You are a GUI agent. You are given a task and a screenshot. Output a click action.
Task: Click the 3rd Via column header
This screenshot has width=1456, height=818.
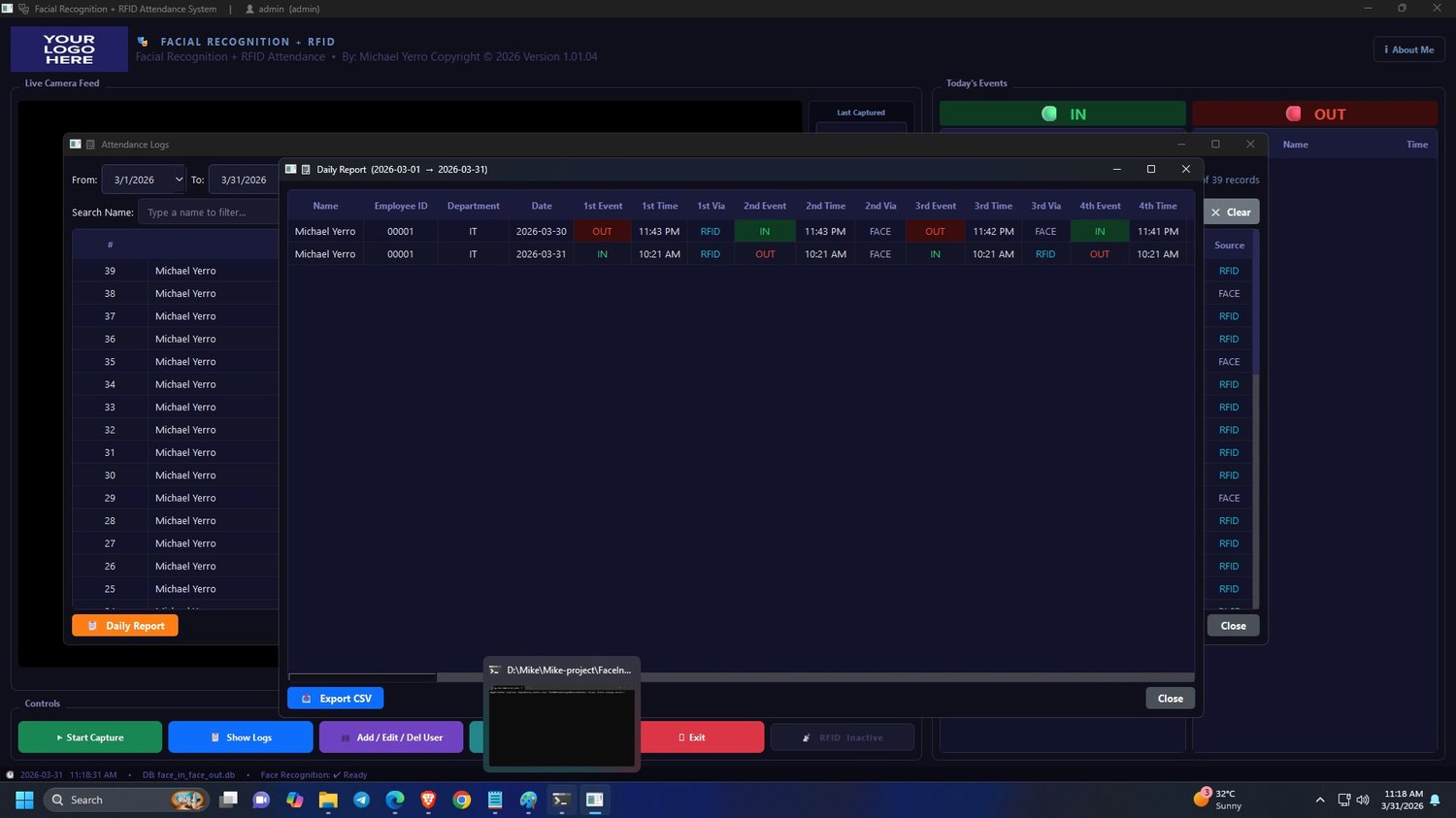1045,206
